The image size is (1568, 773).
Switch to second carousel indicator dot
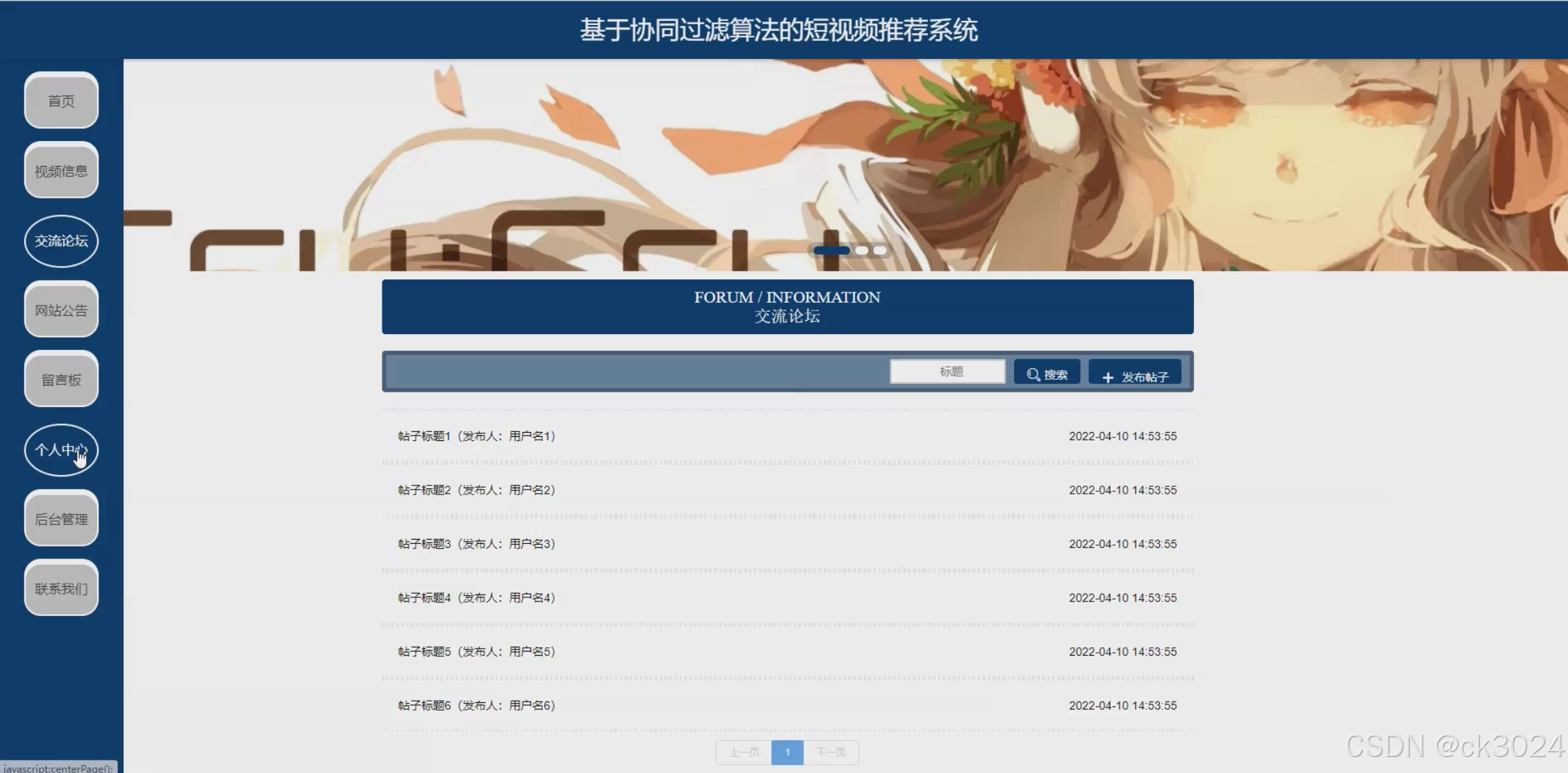tap(862, 251)
